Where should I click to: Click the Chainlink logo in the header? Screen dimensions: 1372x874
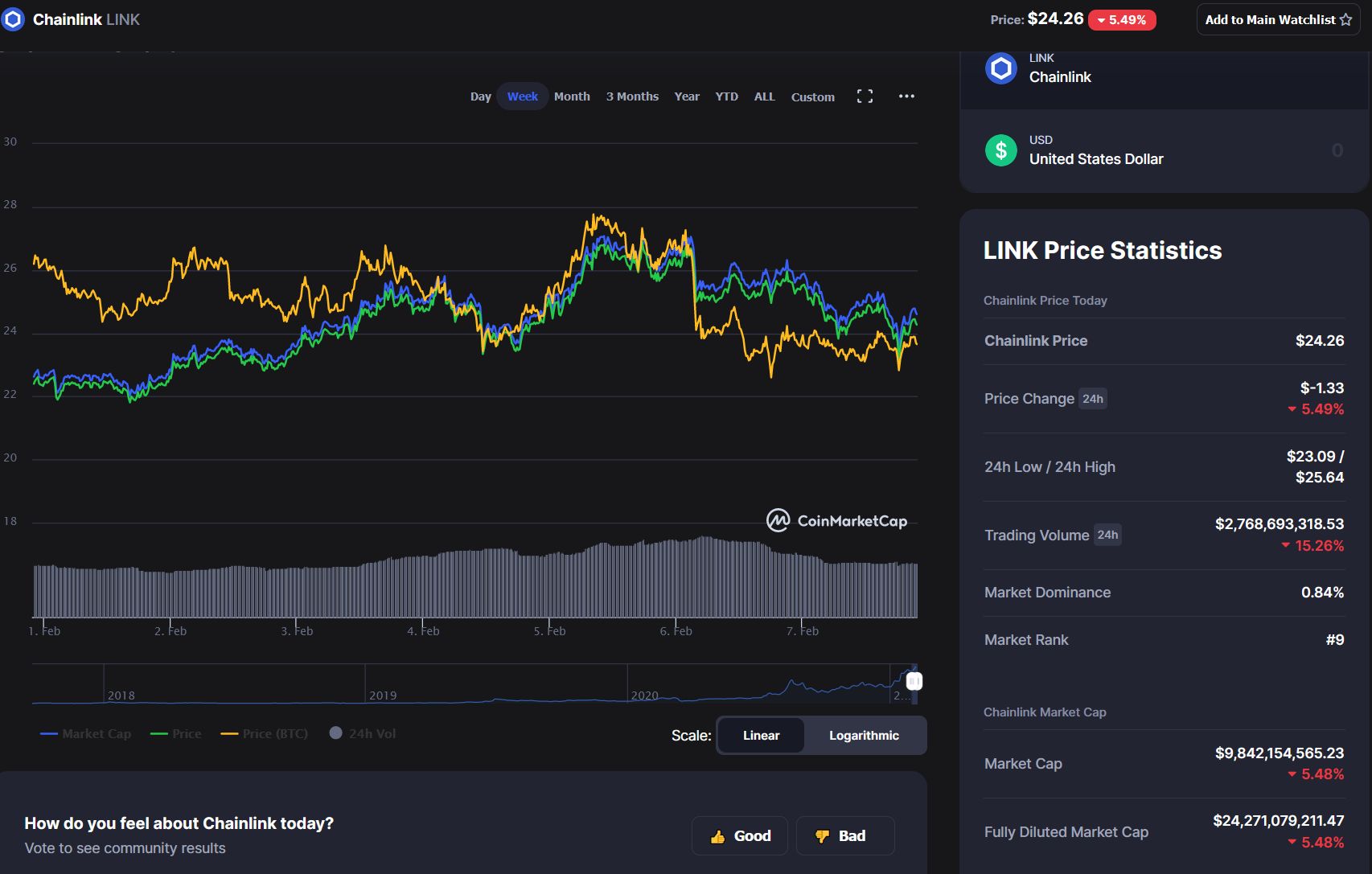(13, 19)
